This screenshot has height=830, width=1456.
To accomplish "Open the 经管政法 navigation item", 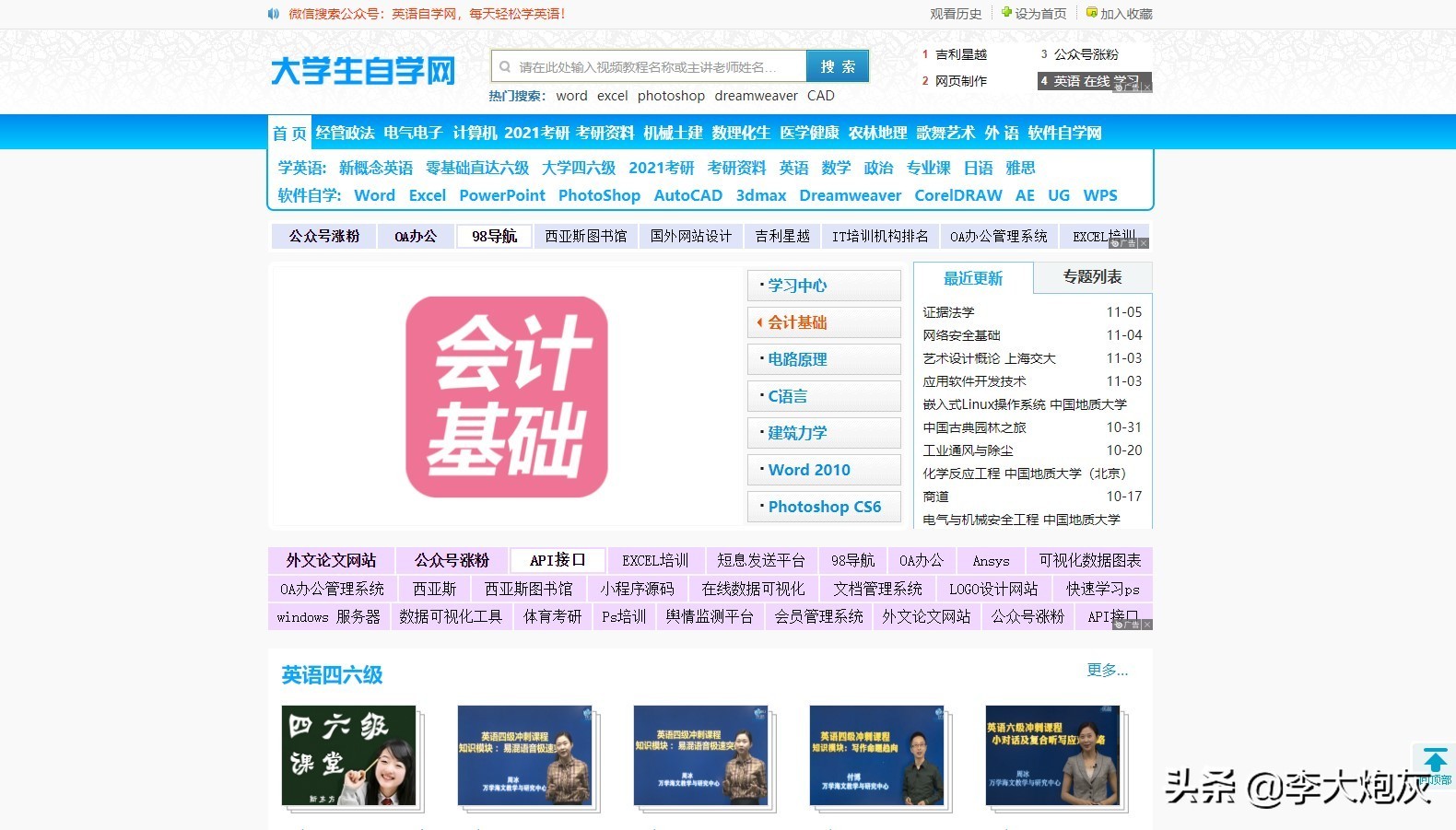I will pyautogui.click(x=346, y=133).
